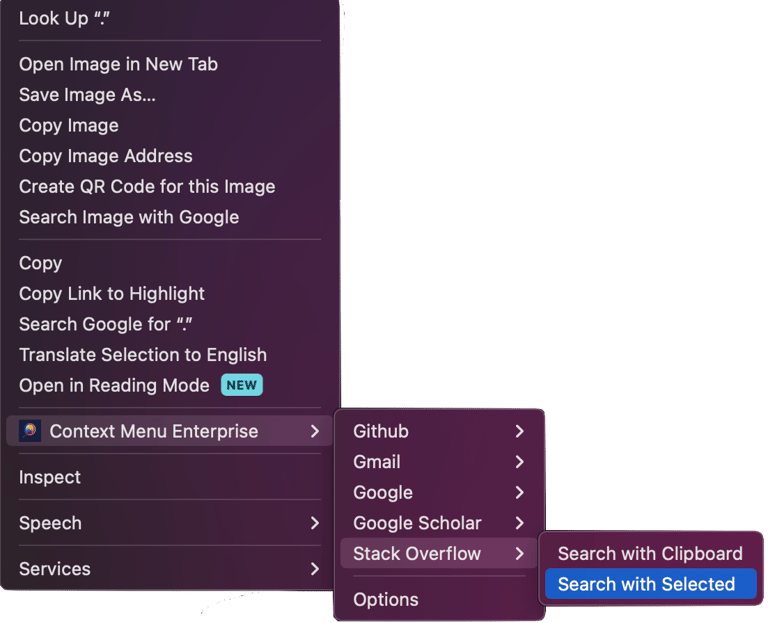This screenshot has height=623, width=768.
Task: Select Copy Image Address
Action: pyautogui.click(x=169, y=156)
